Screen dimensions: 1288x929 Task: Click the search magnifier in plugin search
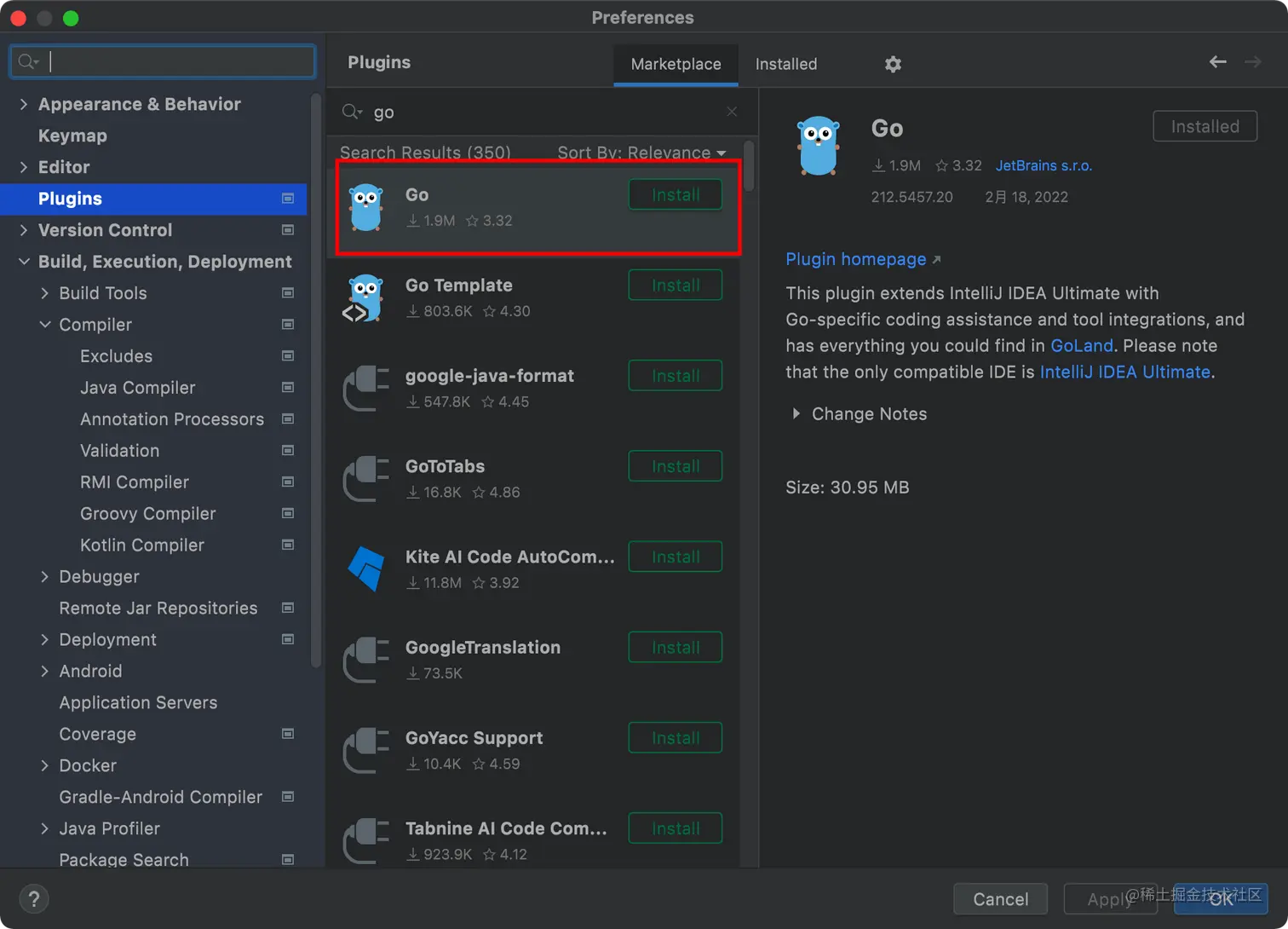[352, 112]
